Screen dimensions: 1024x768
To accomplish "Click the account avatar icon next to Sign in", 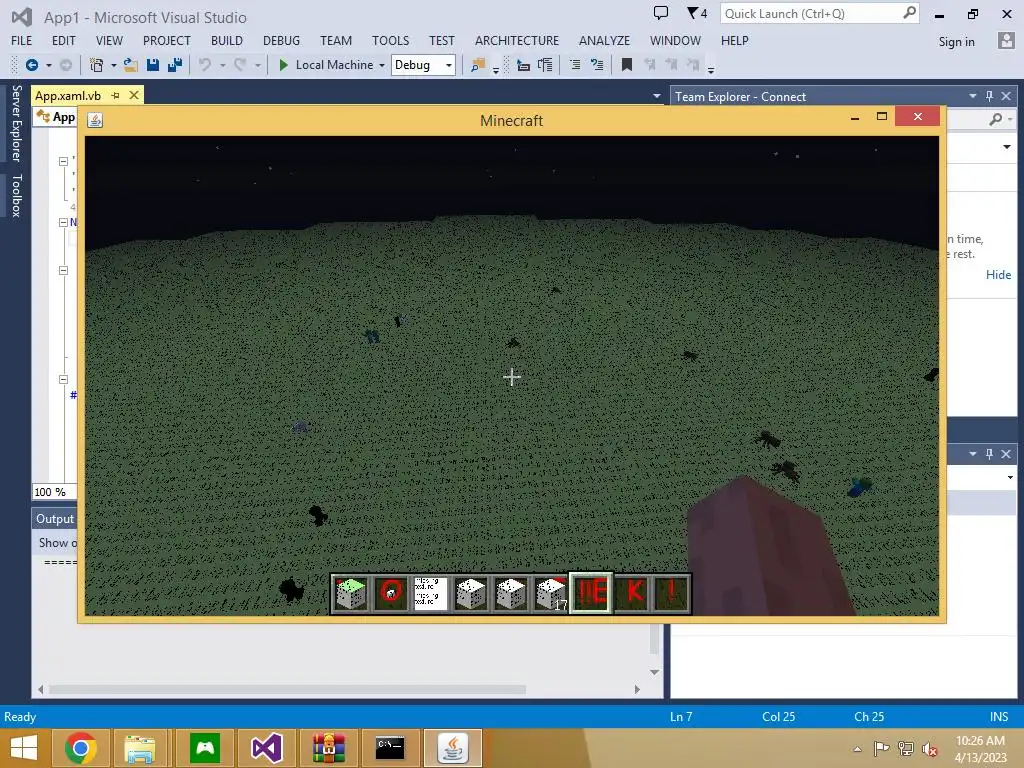I will [x=1006, y=40].
